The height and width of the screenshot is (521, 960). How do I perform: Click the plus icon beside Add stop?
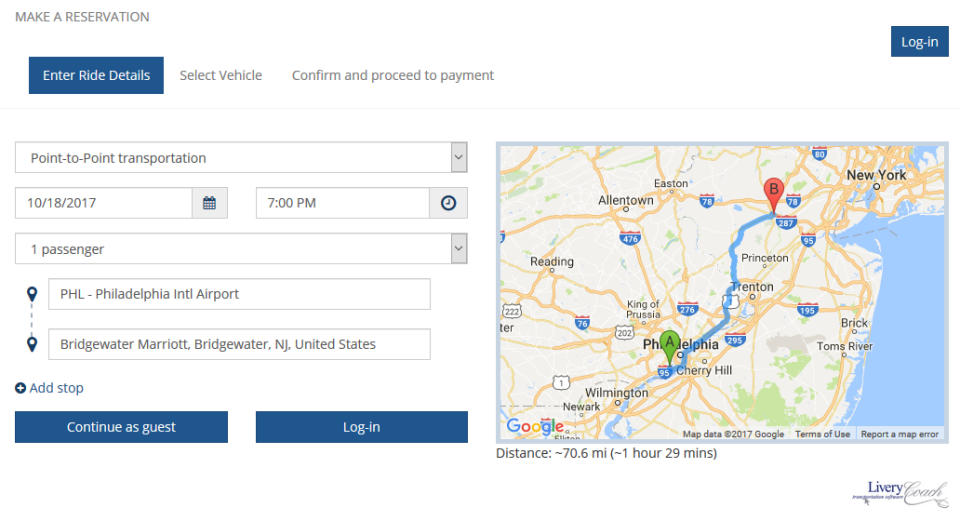pyautogui.click(x=20, y=388)
